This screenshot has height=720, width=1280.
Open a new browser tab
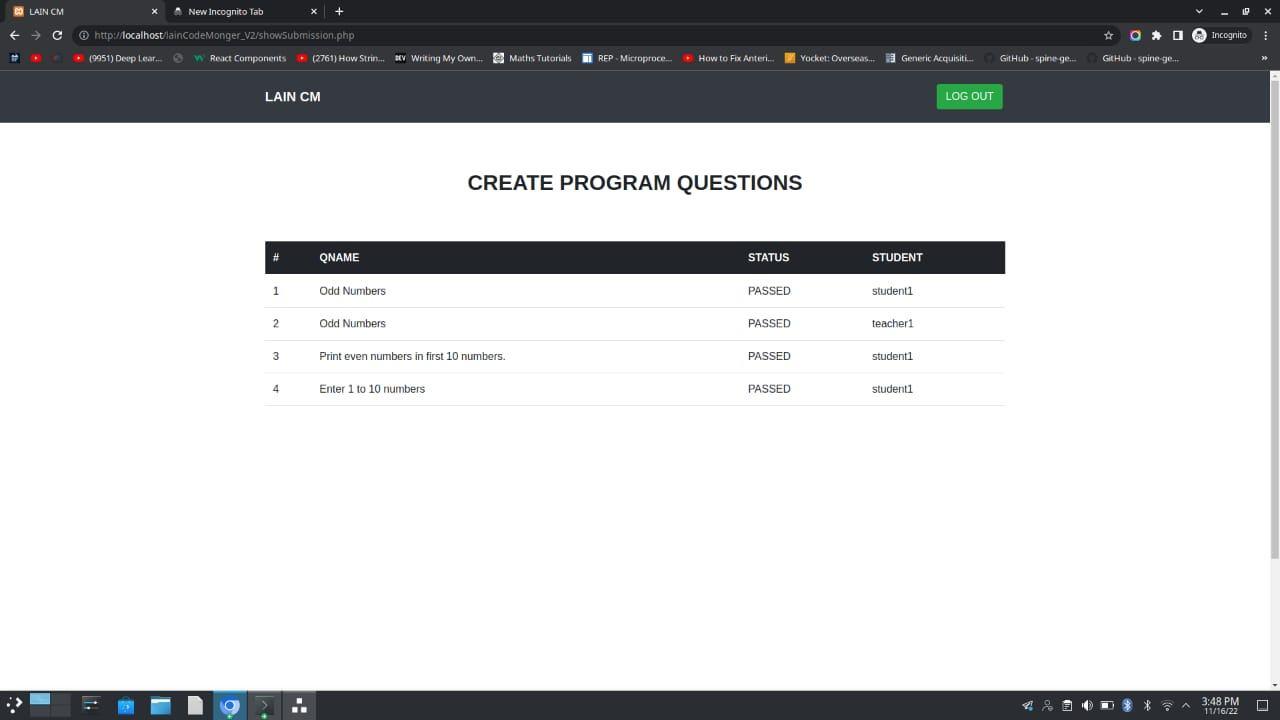pyautogui.click(x=339, y=11)
